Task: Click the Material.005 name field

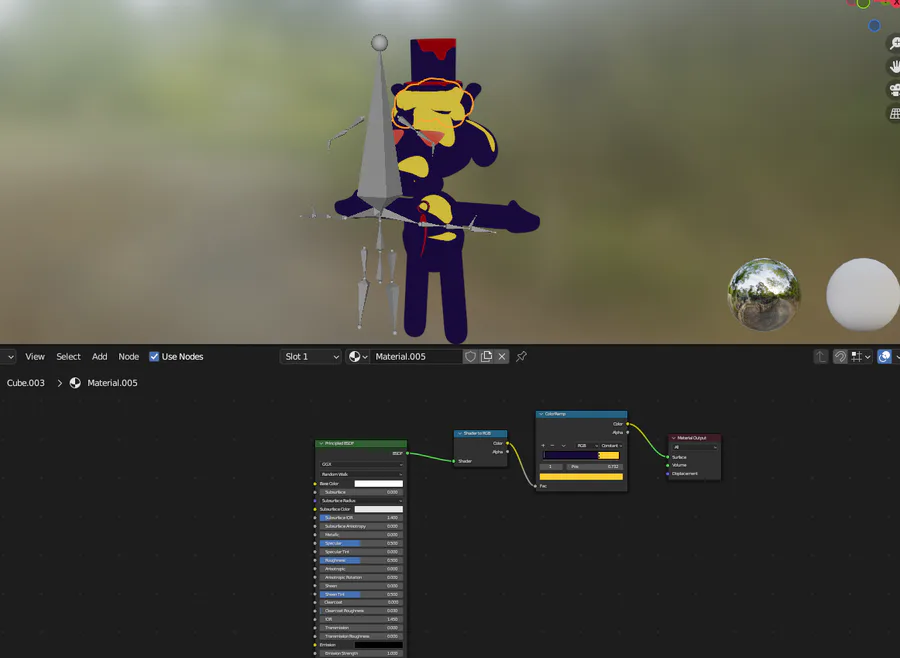Action: [x=416, y=357]
